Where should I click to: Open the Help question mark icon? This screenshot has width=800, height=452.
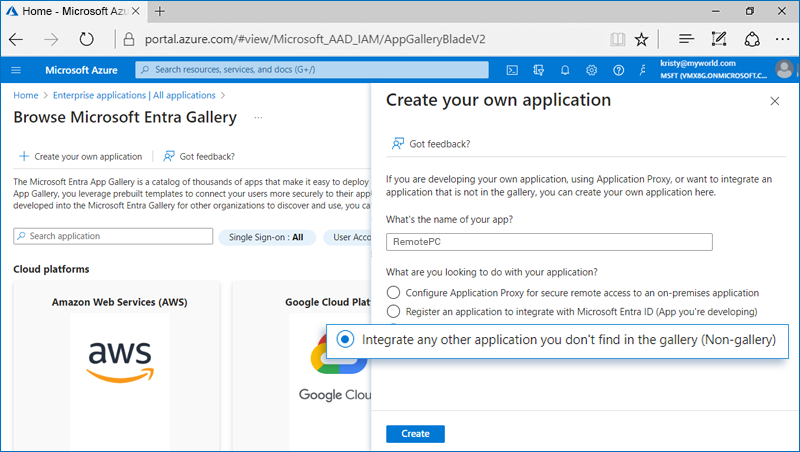(x=618, y=70)
